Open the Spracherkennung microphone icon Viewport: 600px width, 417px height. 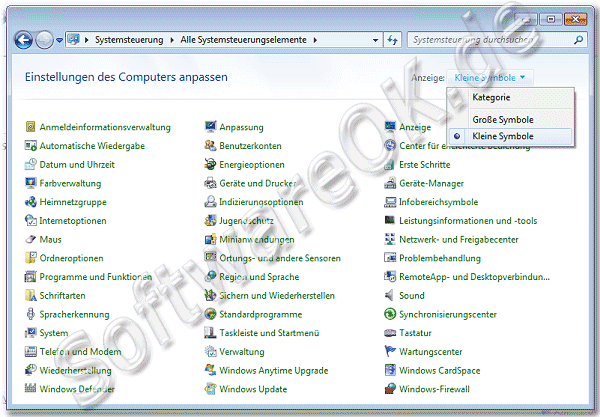click(30, 314)
